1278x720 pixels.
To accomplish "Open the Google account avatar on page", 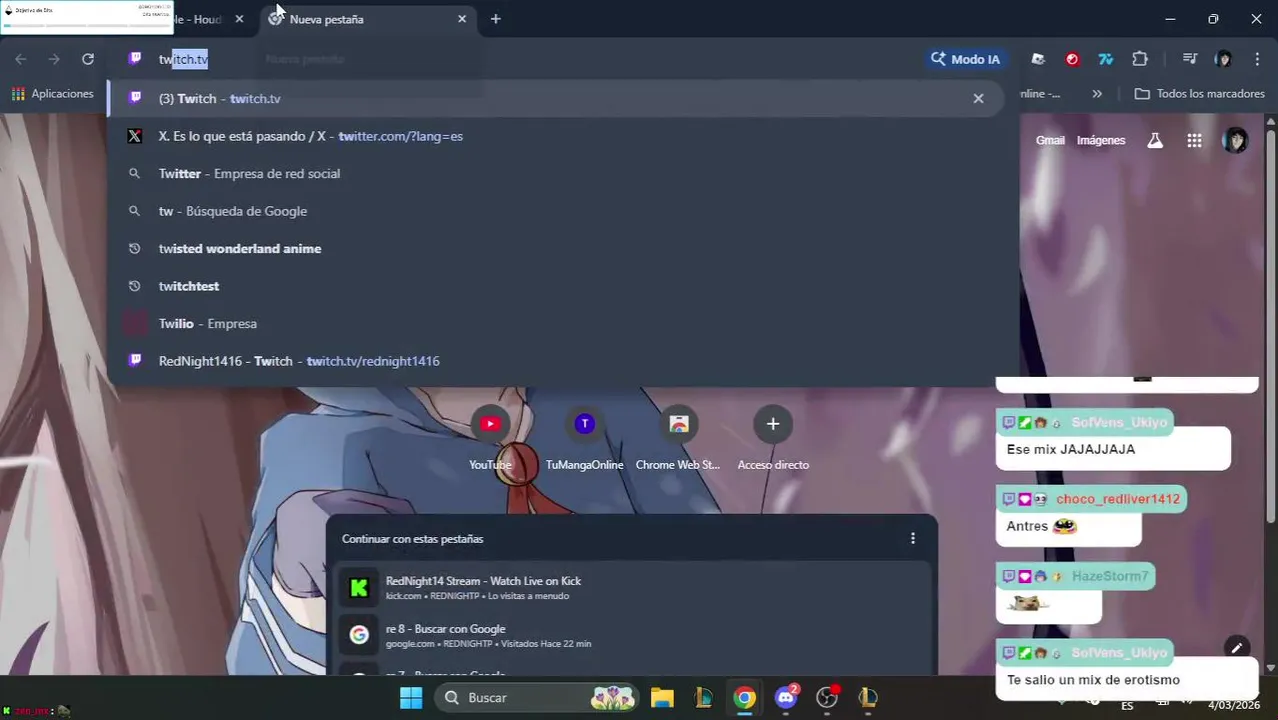I will [x=1235, y=140].
